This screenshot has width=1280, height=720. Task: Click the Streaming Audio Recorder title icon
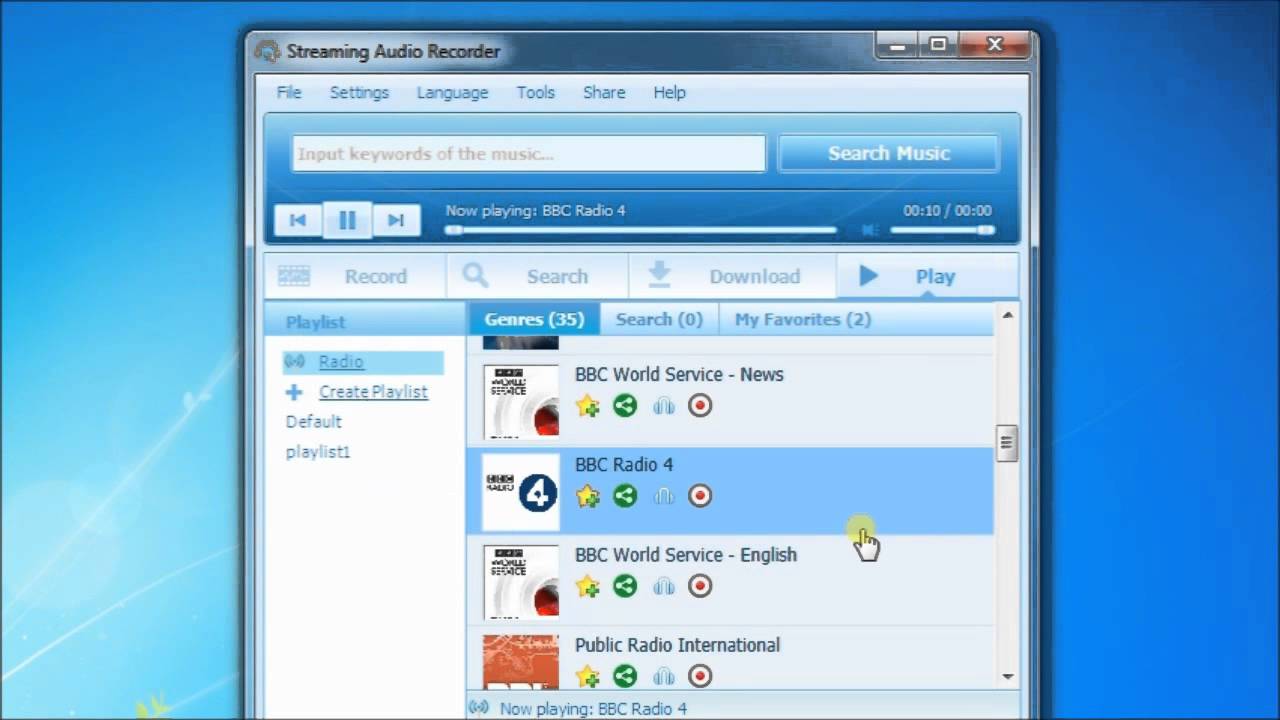[266, 51]
